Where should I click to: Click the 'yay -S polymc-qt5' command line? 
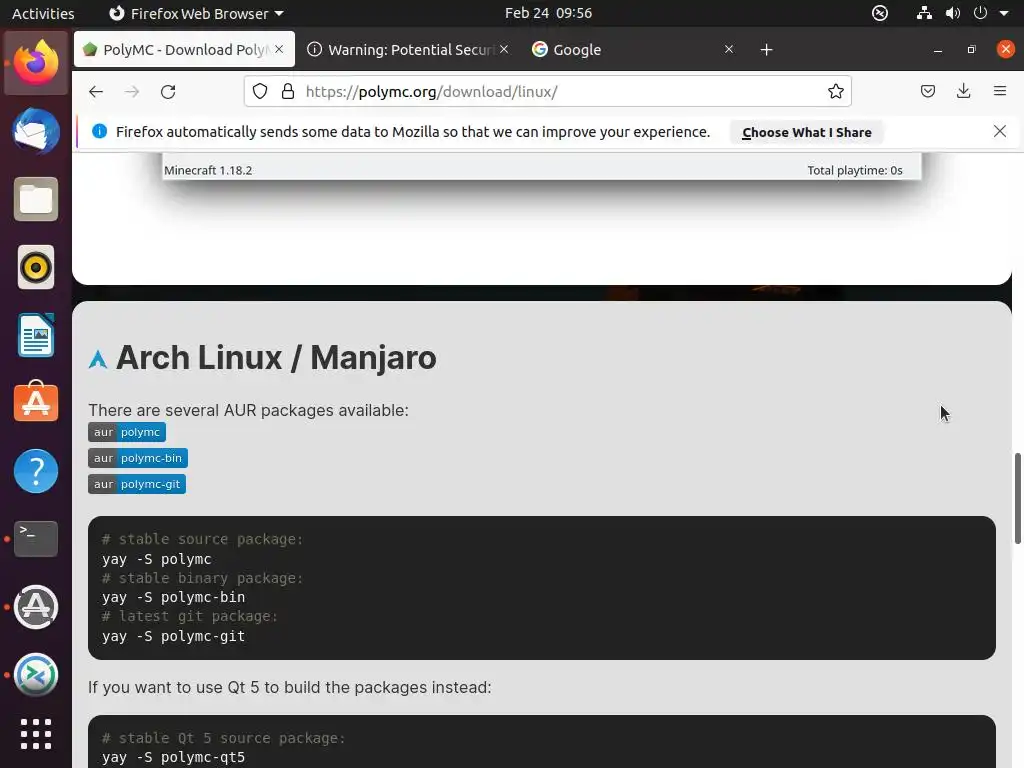click(x=174, y=758)
